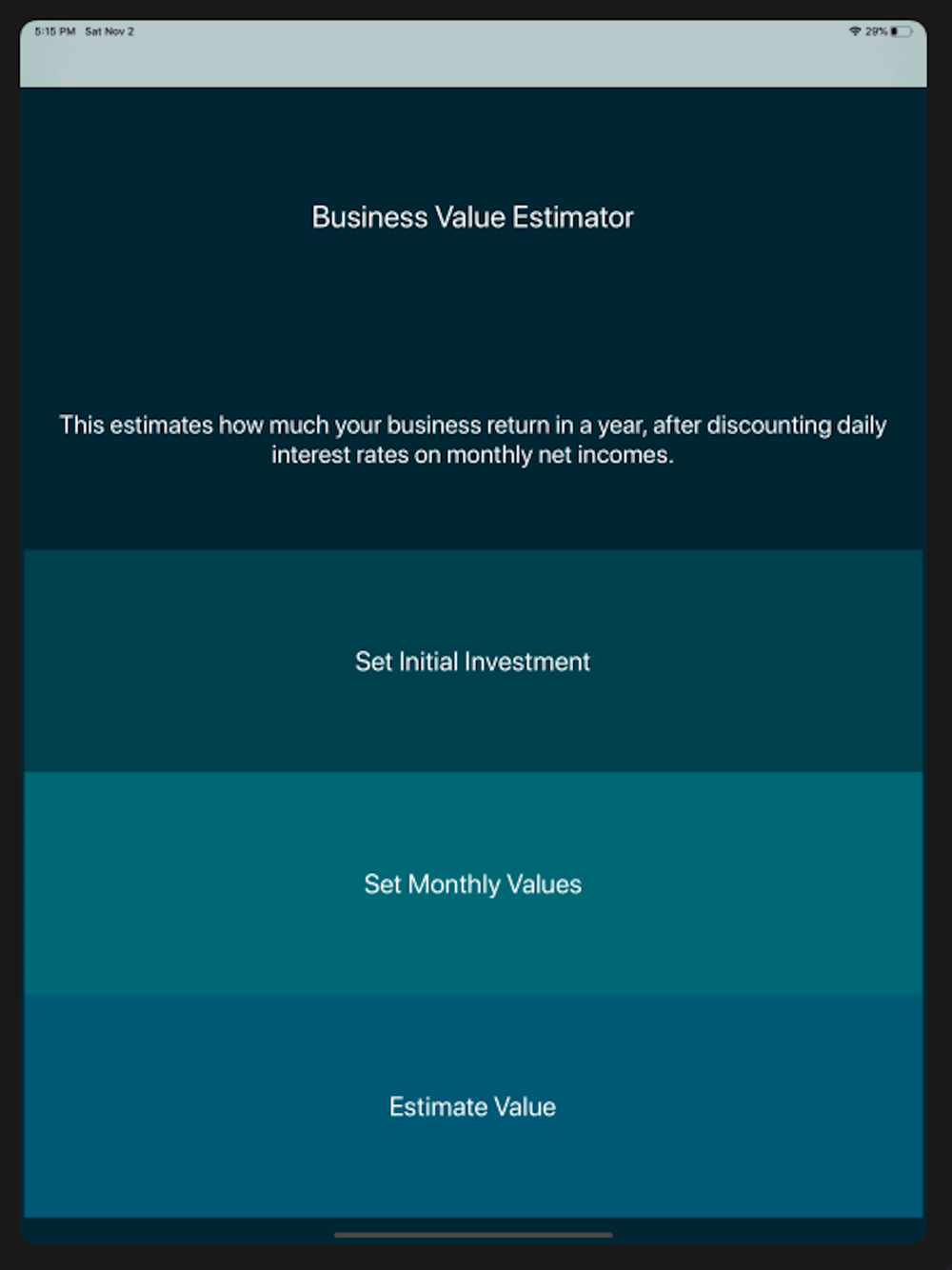Click the Sat Nov 2 date

pos(109,31)
